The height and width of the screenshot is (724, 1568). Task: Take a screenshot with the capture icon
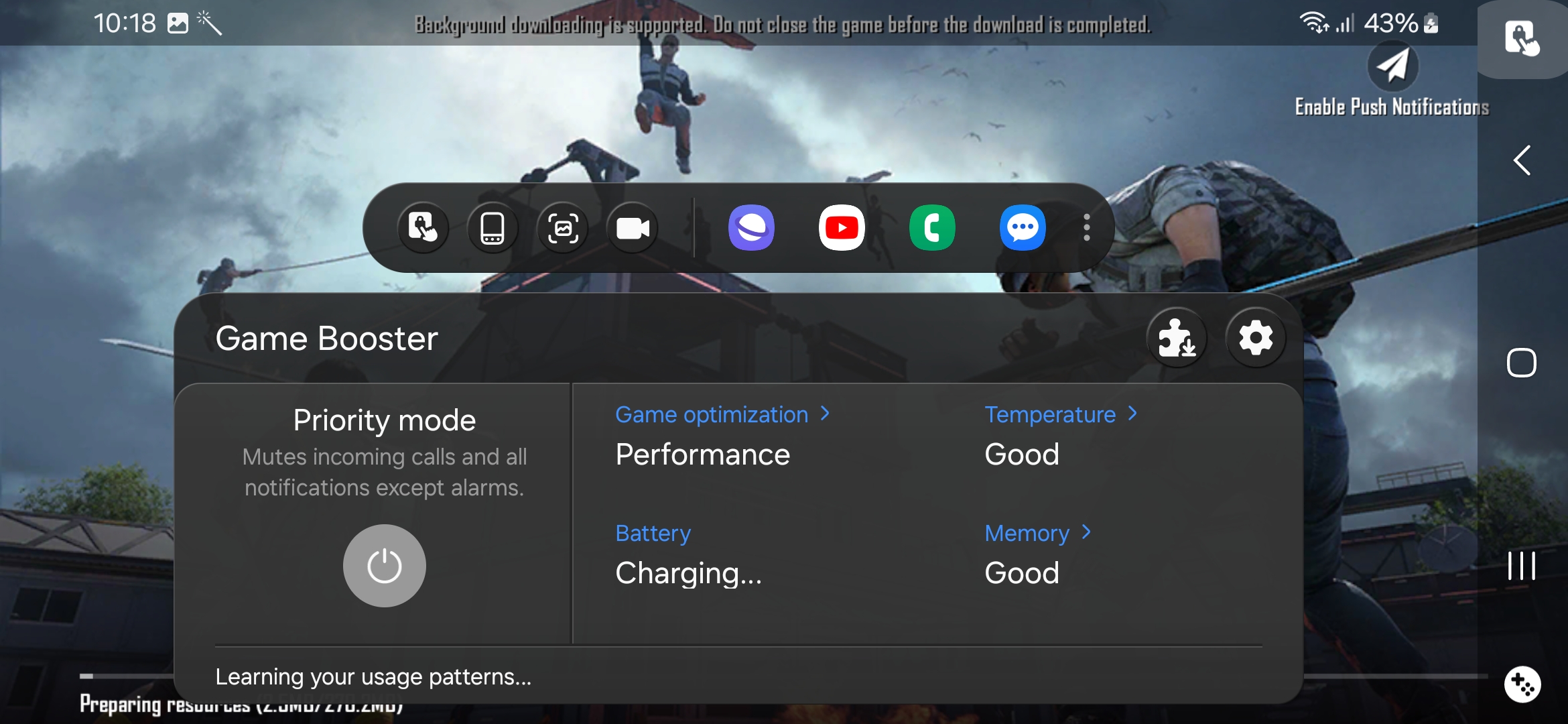[563, 228]
